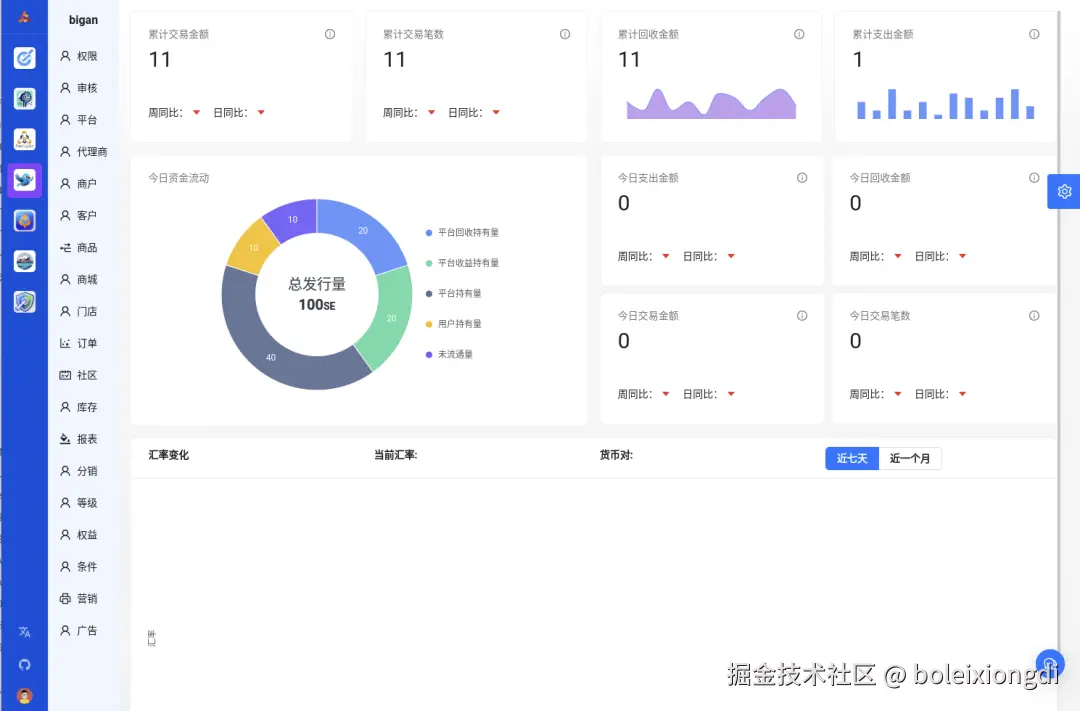Click the 总发行量 100SE donut center

tap(317, 294)
